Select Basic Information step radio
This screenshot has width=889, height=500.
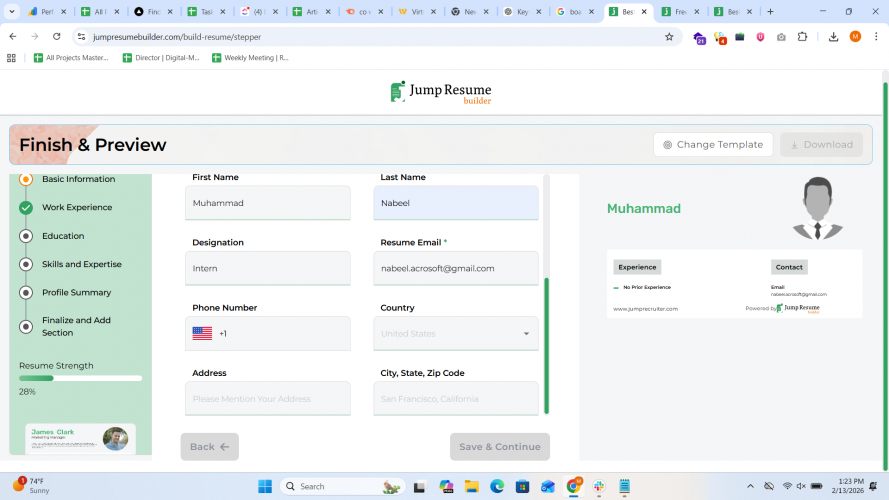click(26, 179)
